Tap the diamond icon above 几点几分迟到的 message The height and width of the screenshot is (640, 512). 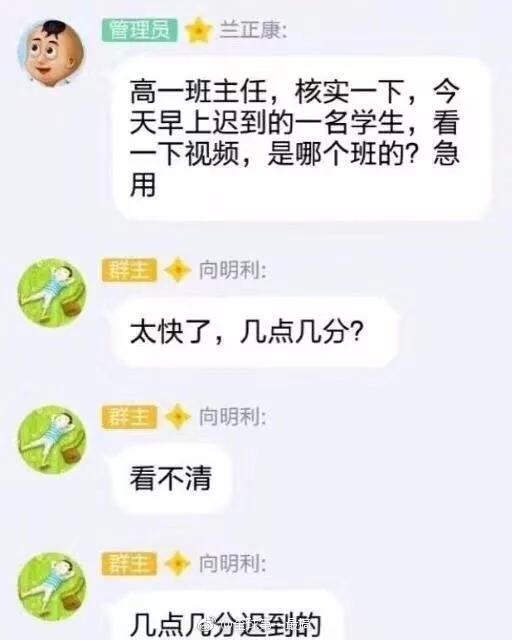[178, 564]
